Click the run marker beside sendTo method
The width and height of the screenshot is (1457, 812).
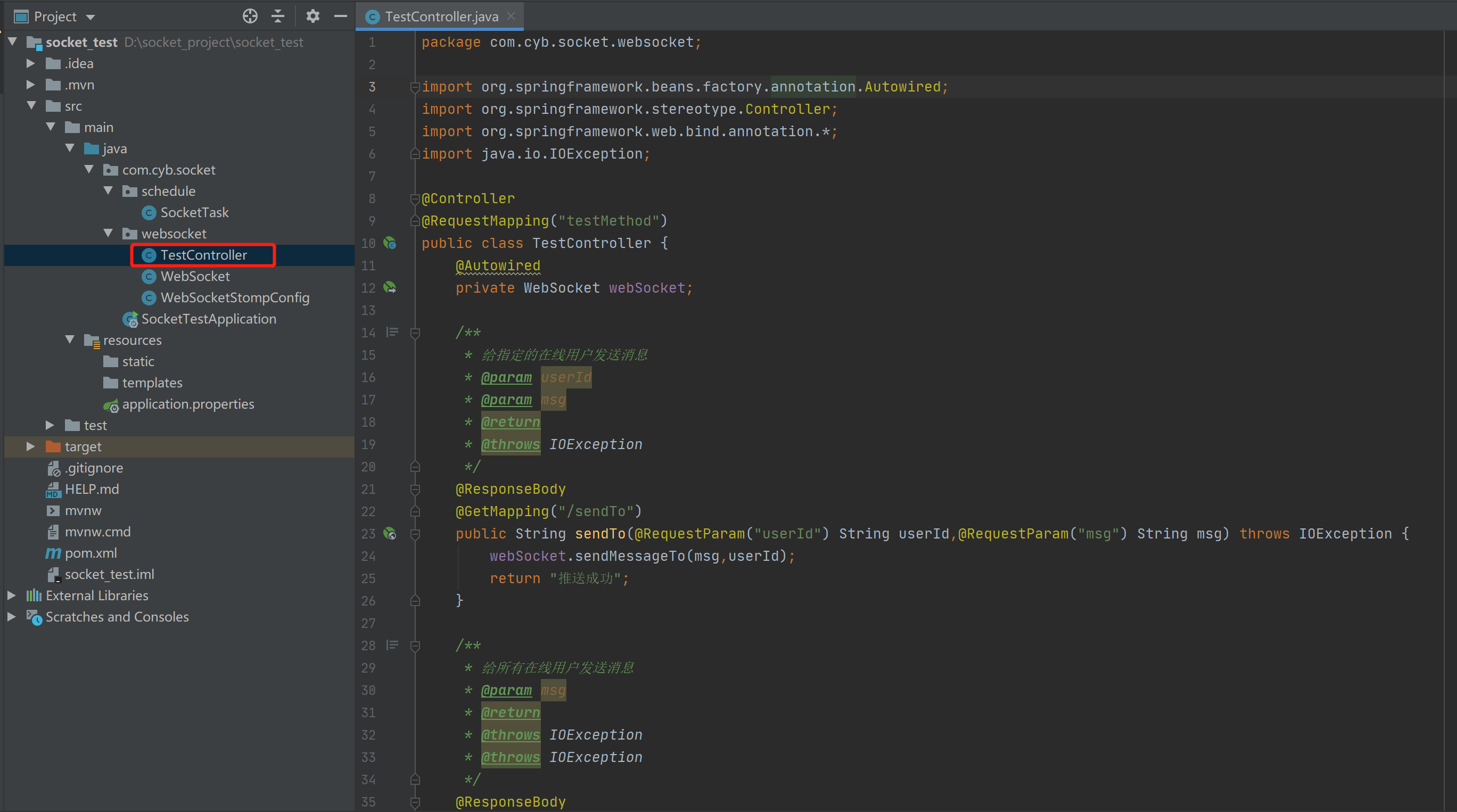click(390, 534)
